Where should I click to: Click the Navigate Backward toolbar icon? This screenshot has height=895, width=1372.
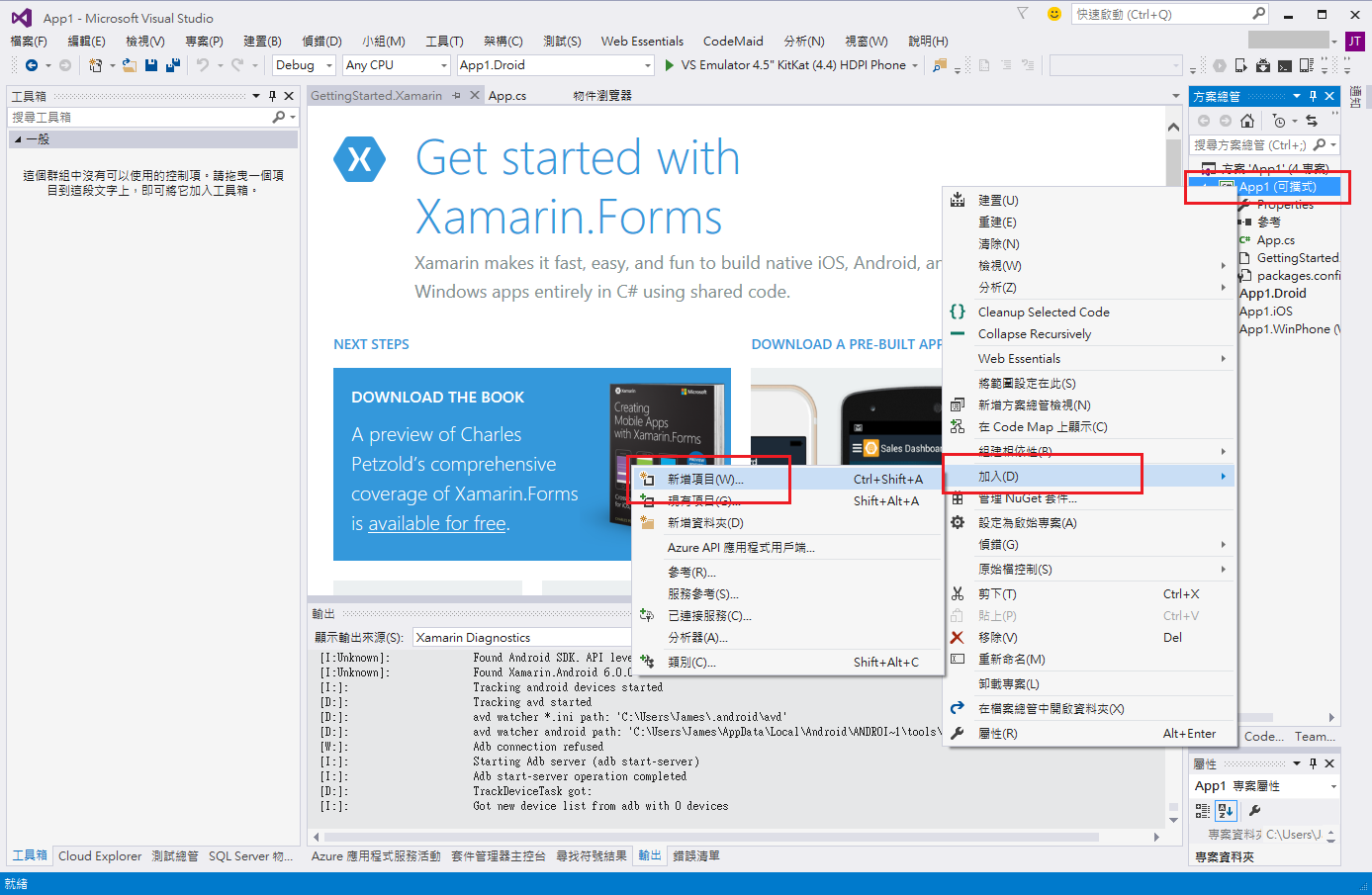click(32, 65)
